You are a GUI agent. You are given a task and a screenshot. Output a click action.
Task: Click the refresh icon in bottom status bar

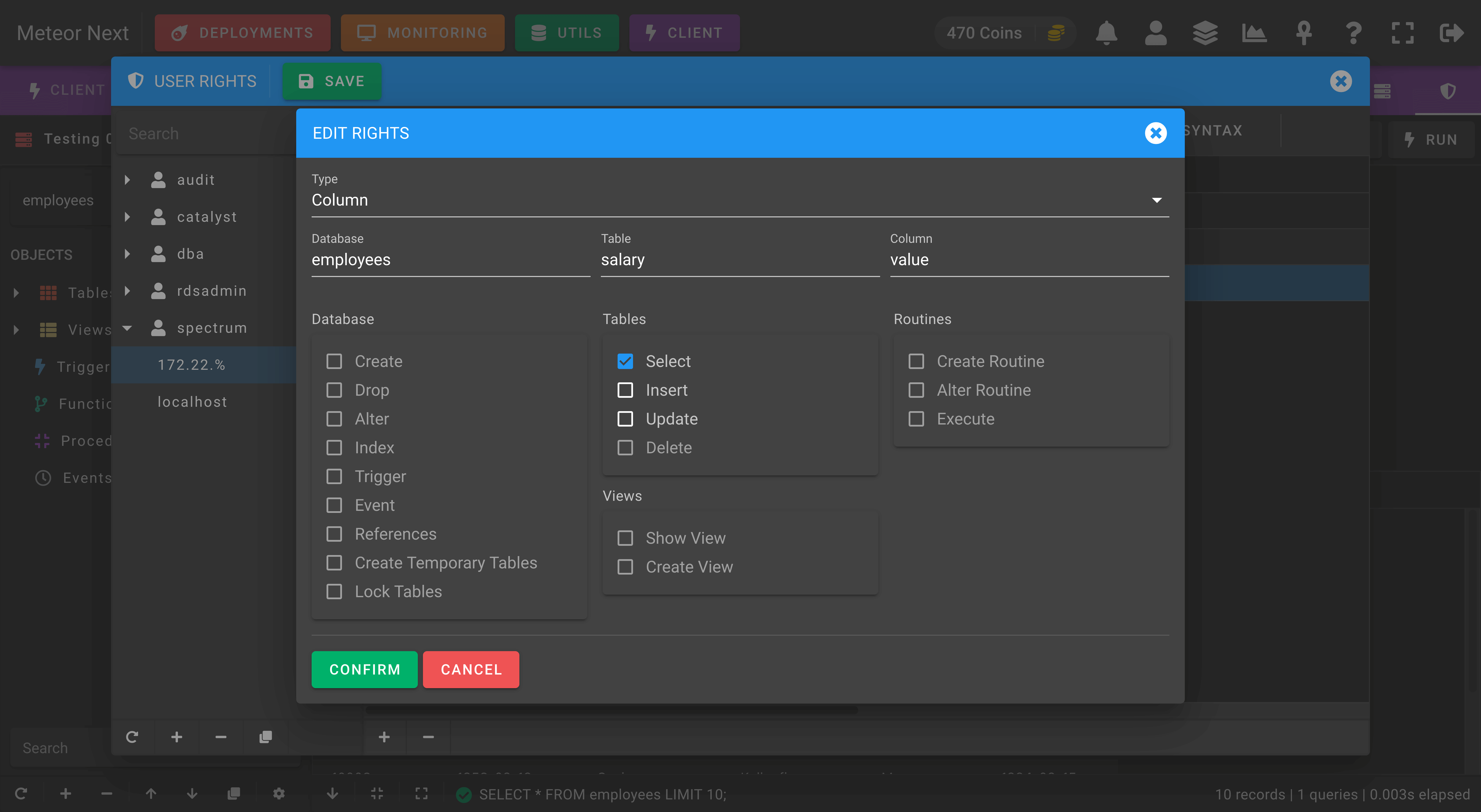pos(21,793)
